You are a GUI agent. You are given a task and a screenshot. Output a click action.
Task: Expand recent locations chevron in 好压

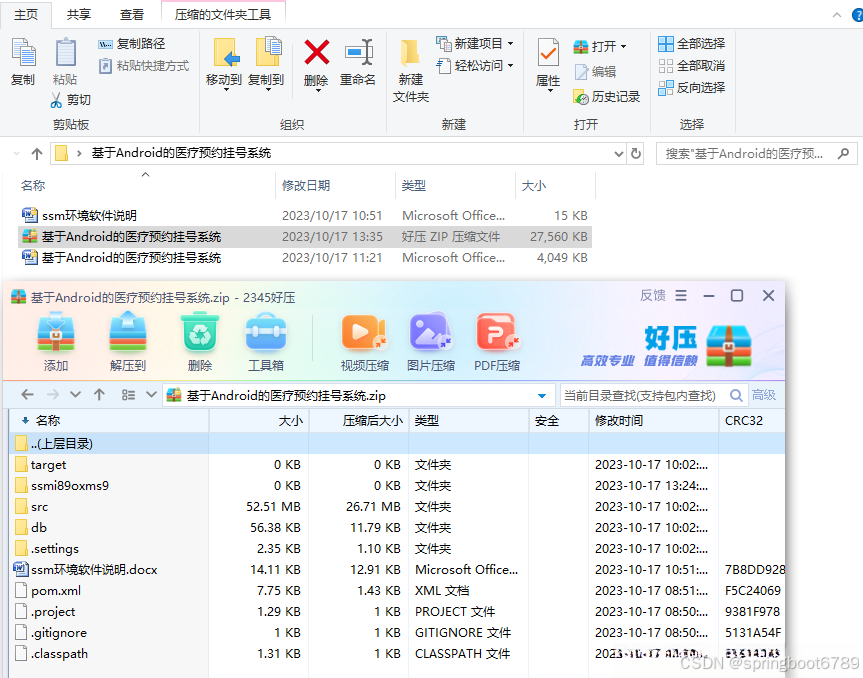(x=75, y=395)
